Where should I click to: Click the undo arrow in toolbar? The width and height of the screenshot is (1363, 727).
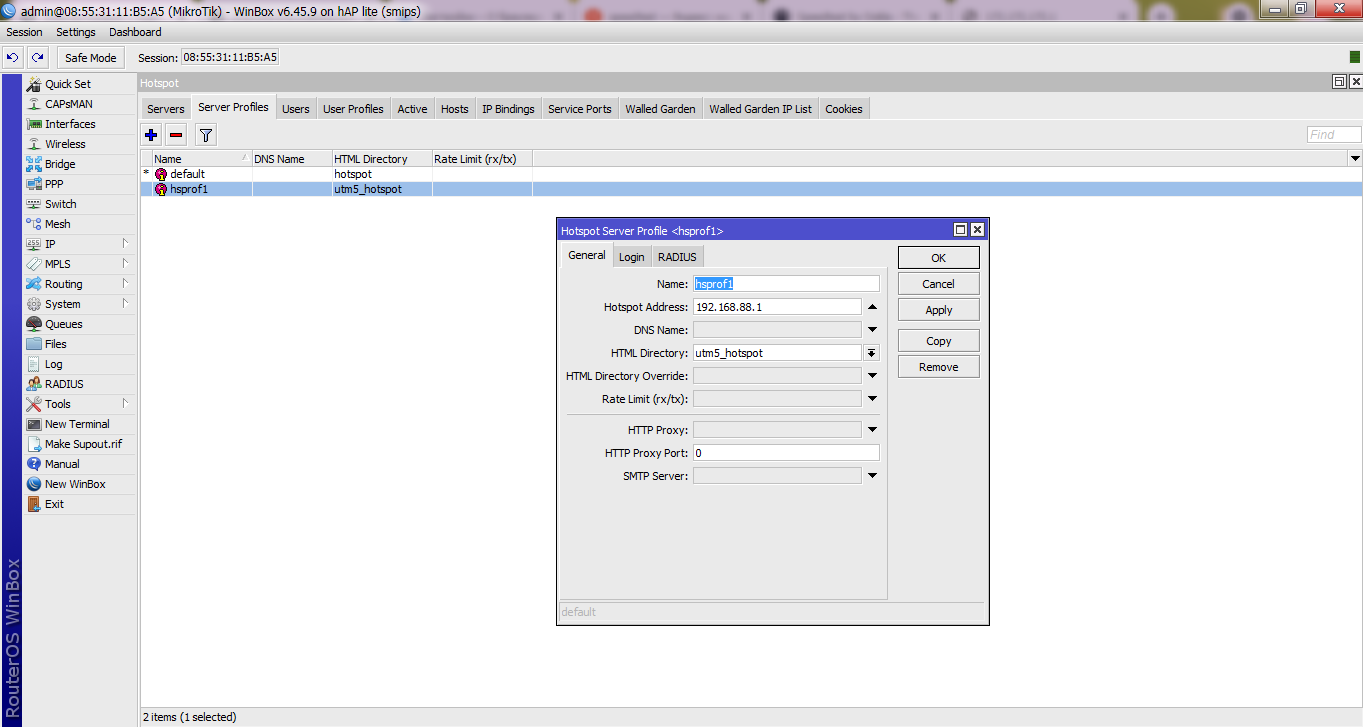coord(13,58)
